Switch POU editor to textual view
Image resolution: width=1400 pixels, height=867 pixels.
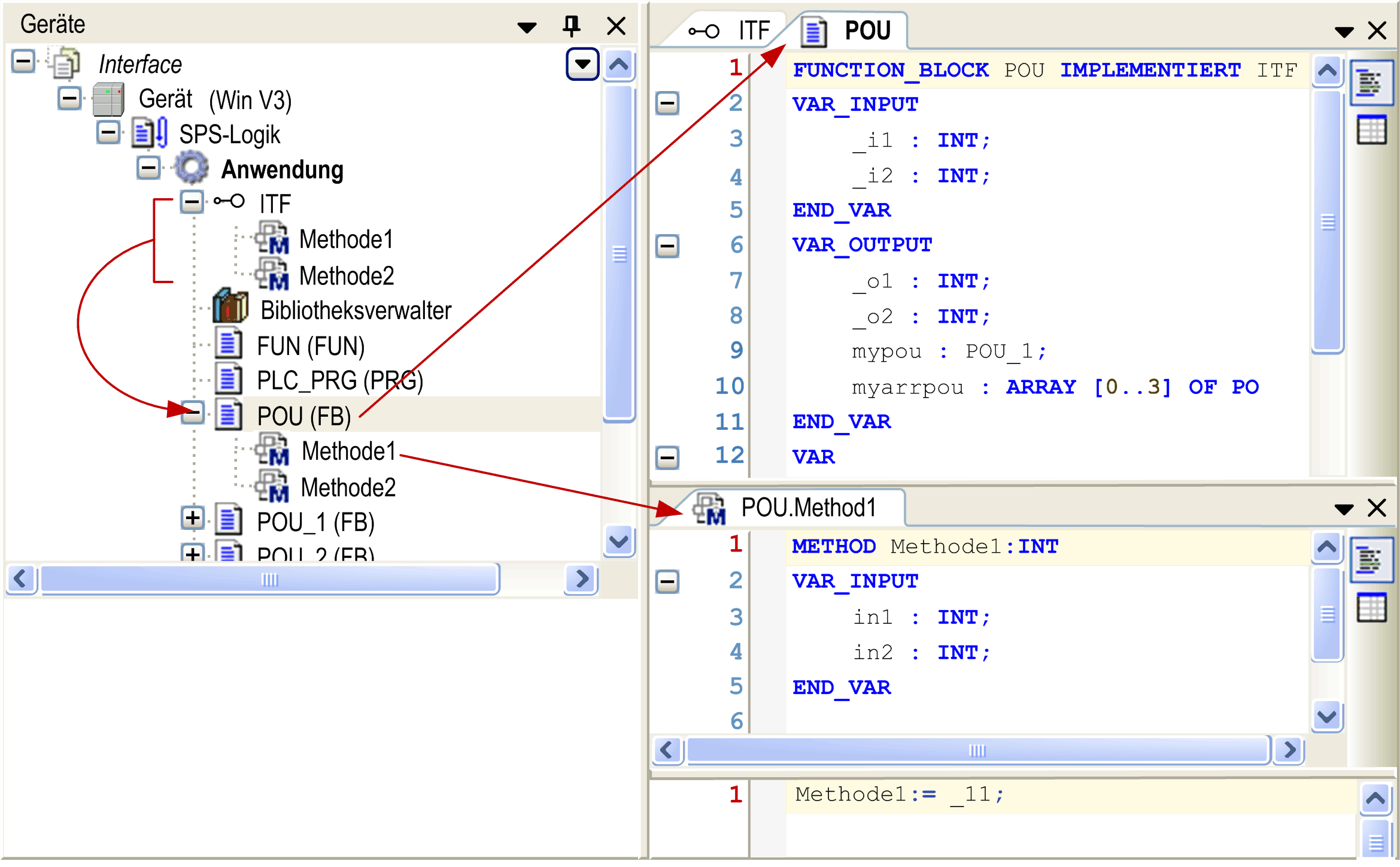1371,83
